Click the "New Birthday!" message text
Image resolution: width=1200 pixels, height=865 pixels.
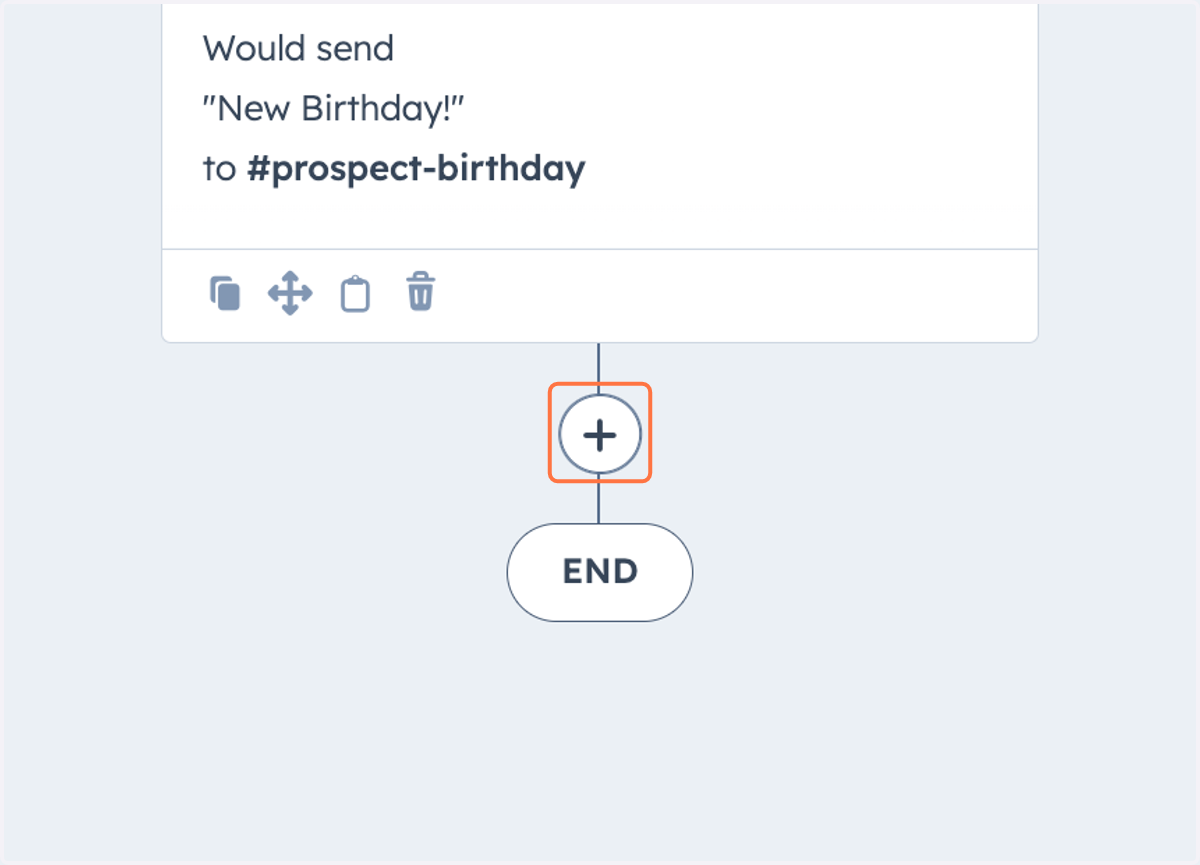click(333, 108)
